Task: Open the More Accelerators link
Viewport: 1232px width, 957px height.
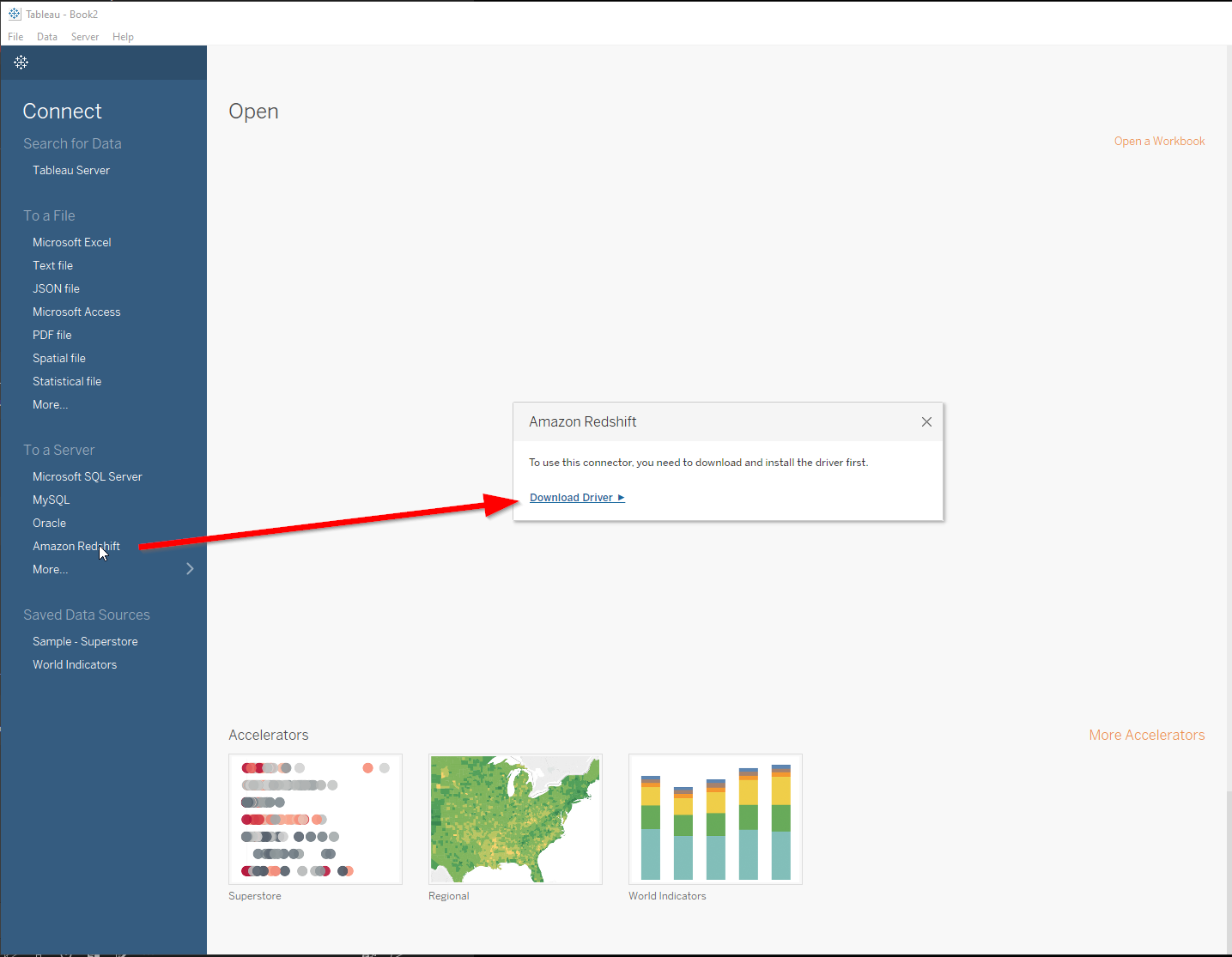Action: click(x=1147, y=735)
